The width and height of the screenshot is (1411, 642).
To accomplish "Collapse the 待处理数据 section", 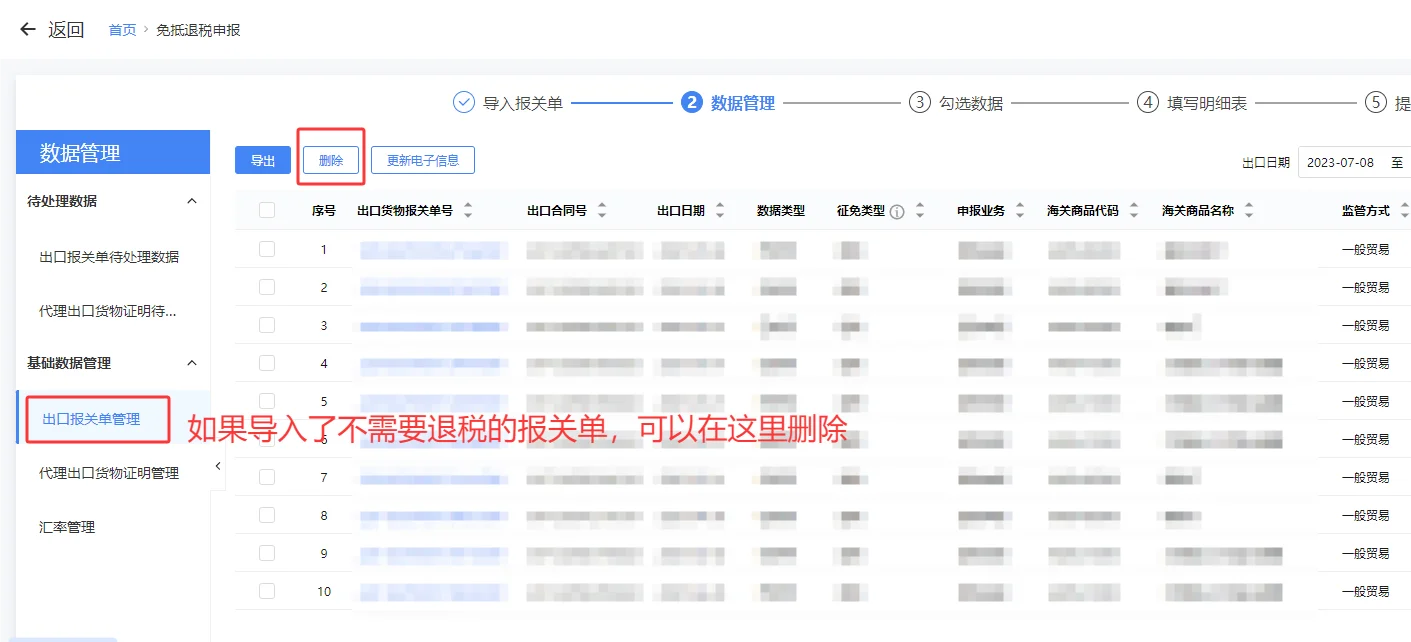I will (x=191, y=200).
